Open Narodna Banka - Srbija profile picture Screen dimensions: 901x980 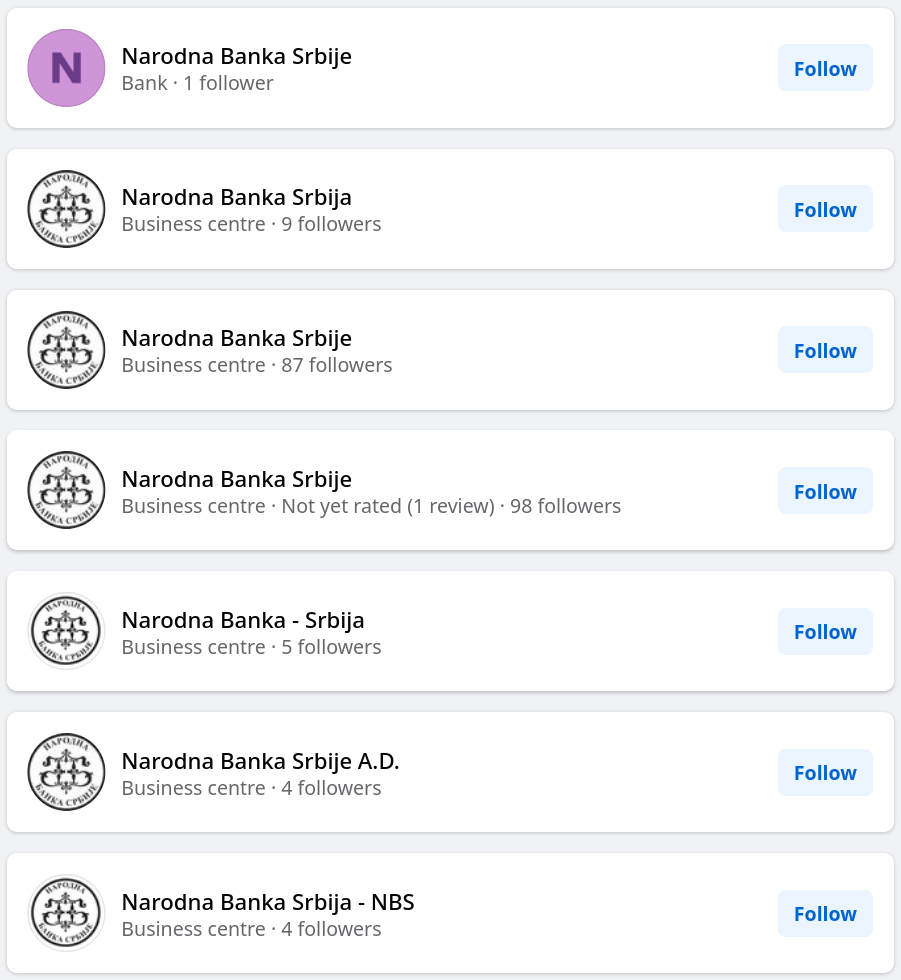click(66, 631)
